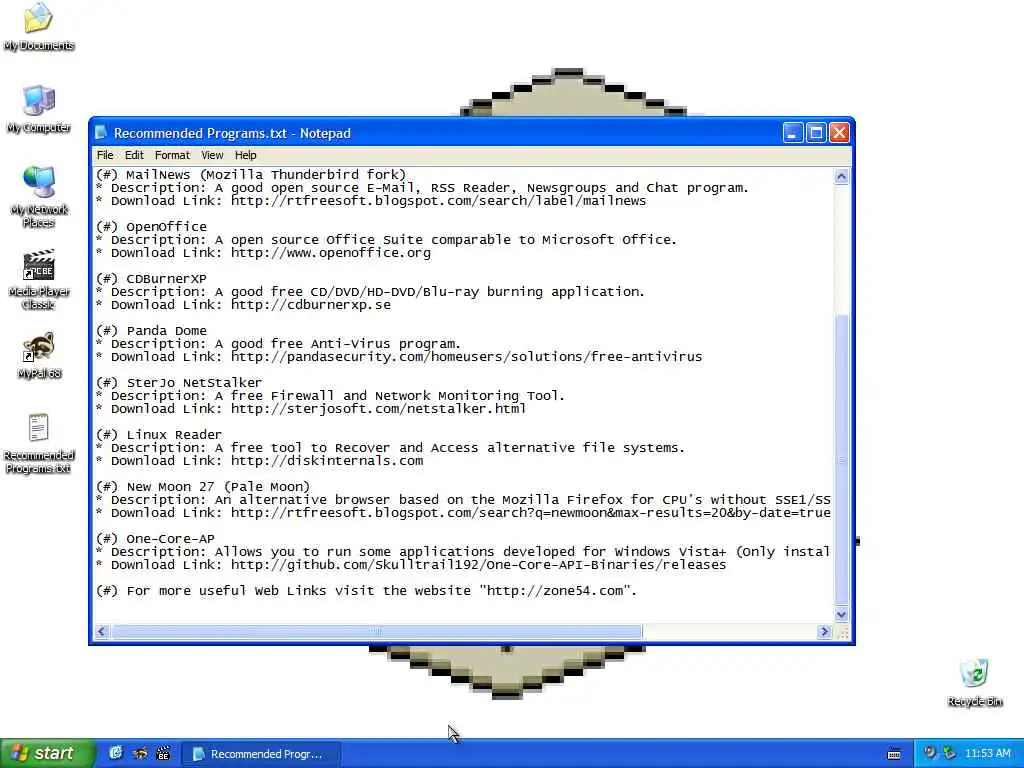The width and height of the screenshot is (1024, 768).
Task: Open the File menu in Notepad
Action: 105,155
